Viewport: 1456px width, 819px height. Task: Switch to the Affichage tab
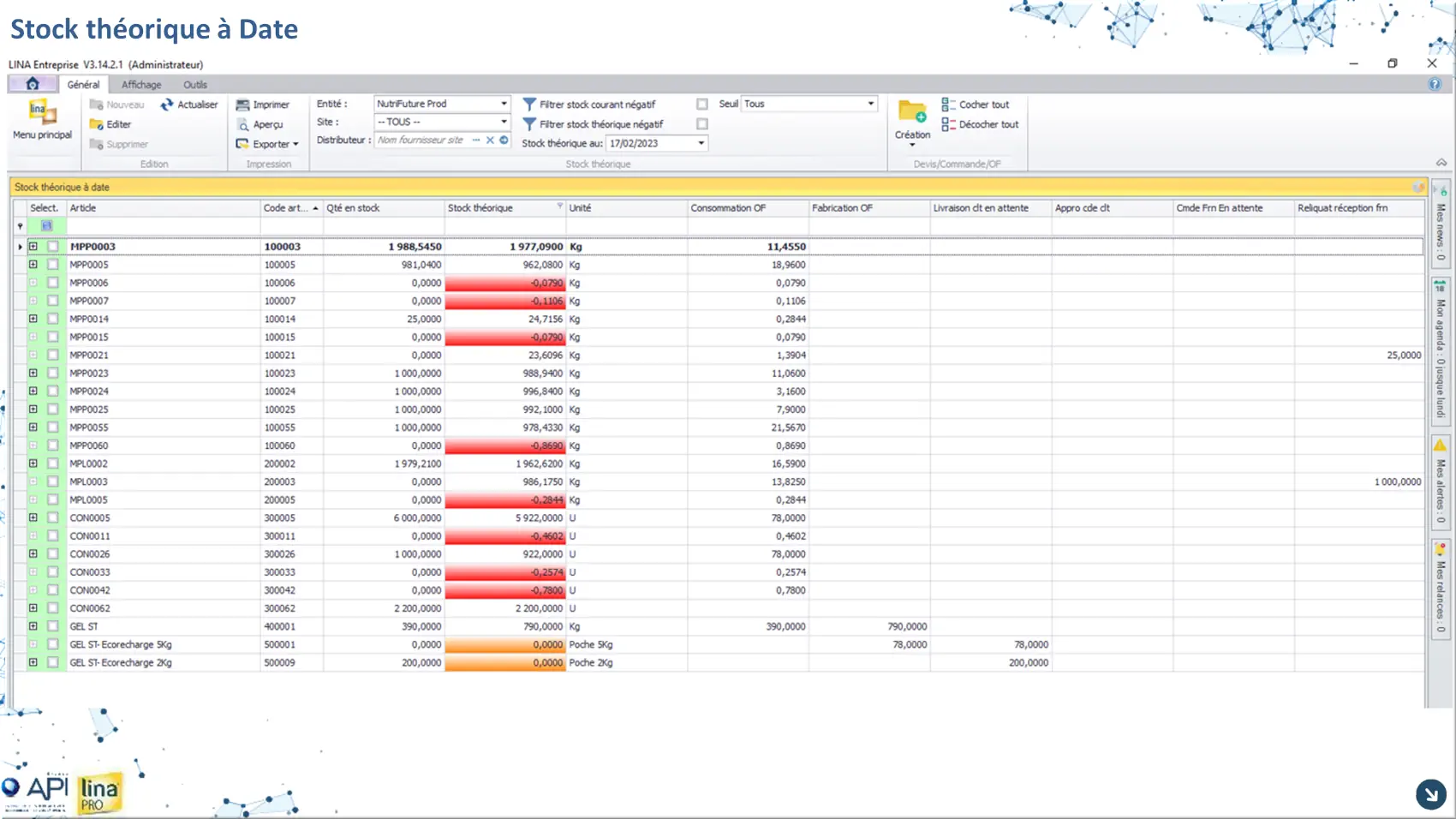pos(141,85)
